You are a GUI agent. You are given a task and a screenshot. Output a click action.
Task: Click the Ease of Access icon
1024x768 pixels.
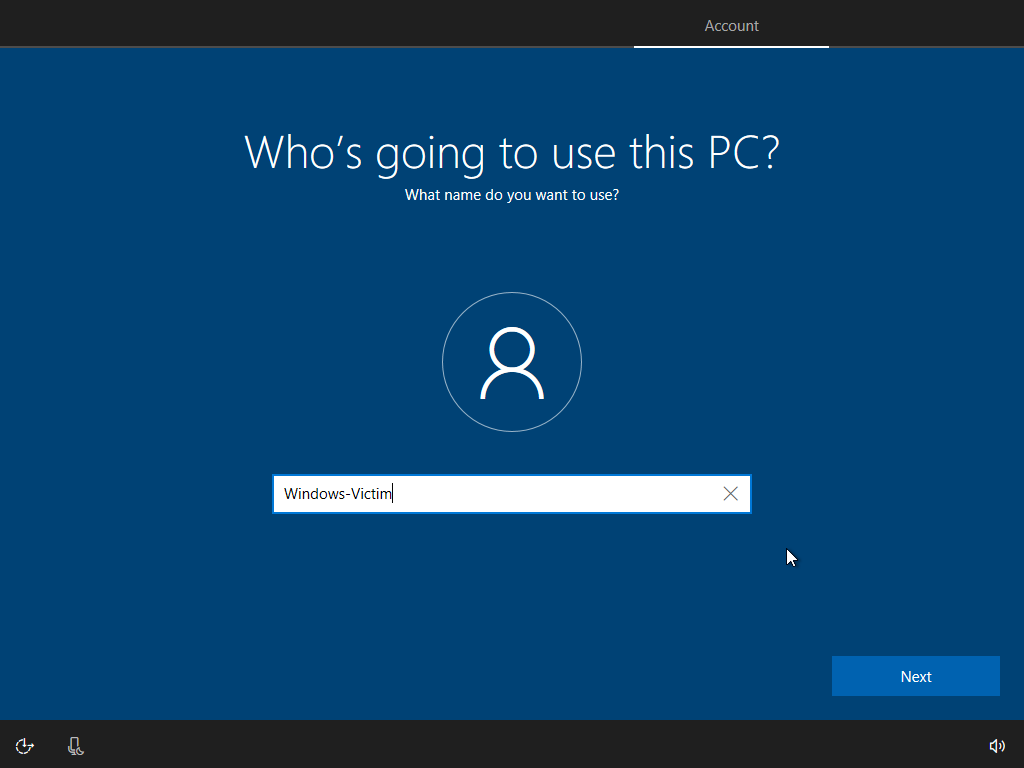pyautogui.click(x=25, y=745)
